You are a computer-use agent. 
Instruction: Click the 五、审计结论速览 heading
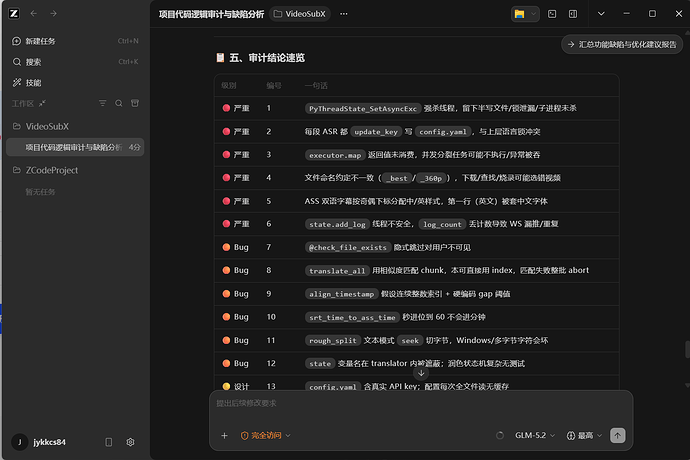coord(267,58)
